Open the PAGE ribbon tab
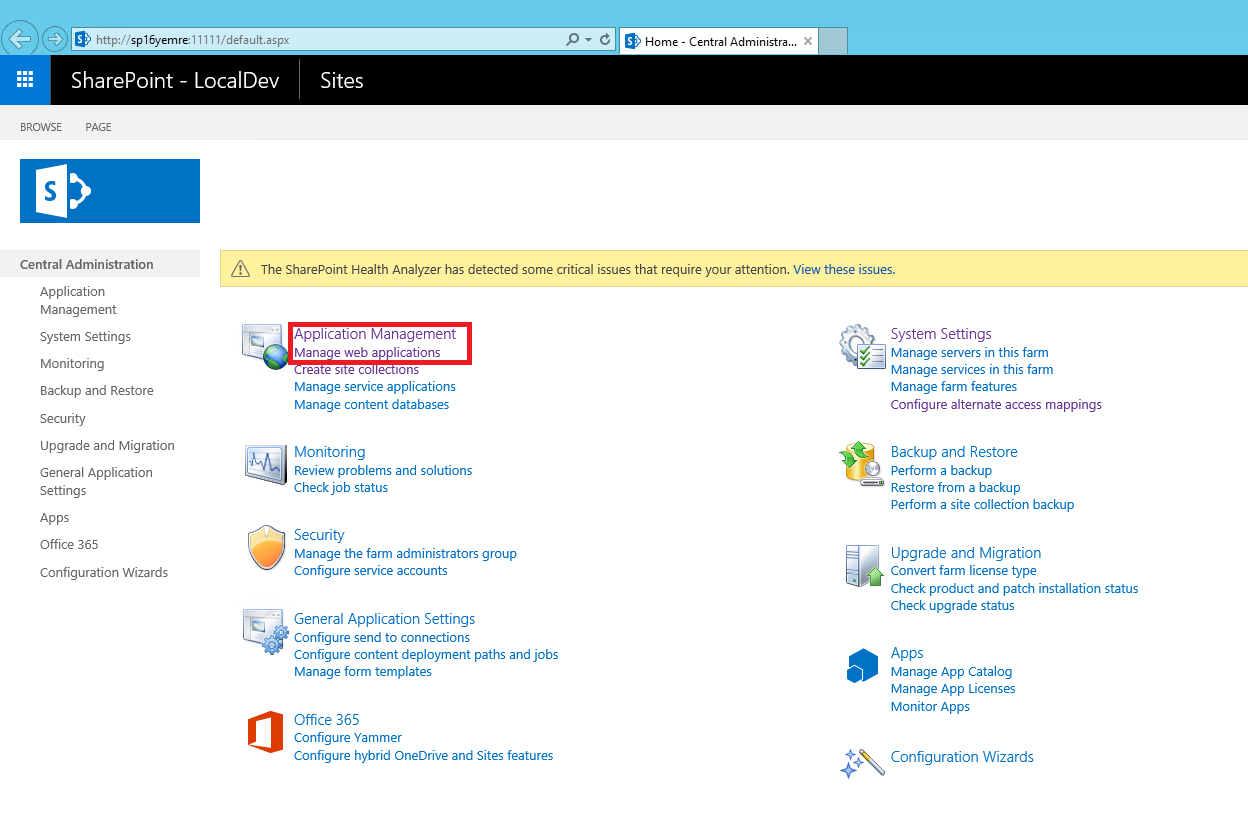Viewport: 1248px width, 813px height. (98, 127)
